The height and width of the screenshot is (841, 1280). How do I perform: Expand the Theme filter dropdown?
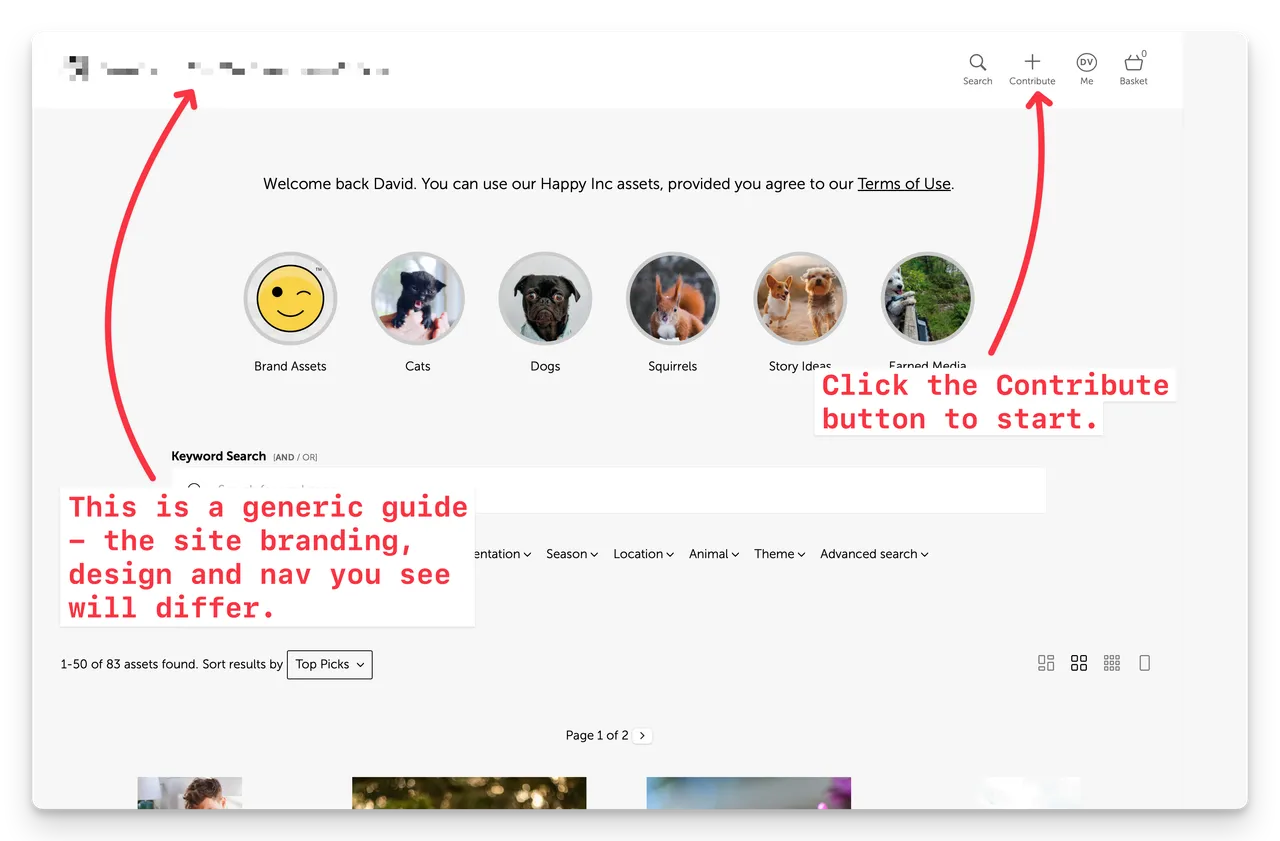coord(780,554)
